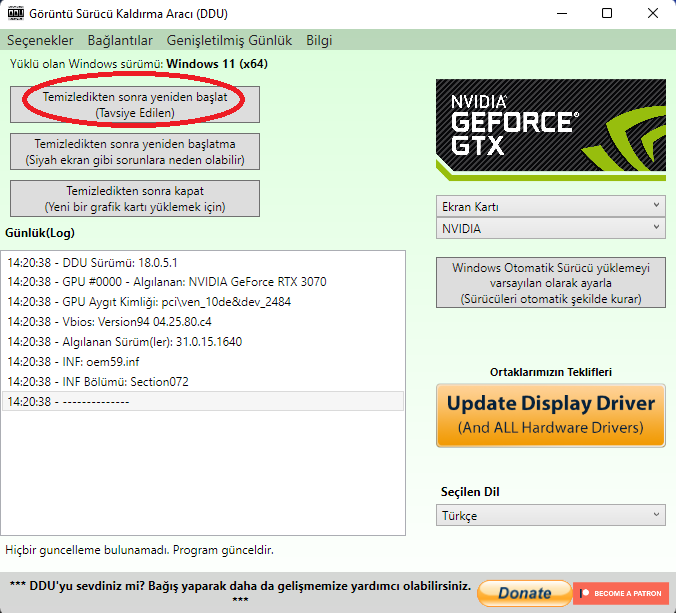676x613 pixels.
Task: Click the DDU app icon in title bar
Action: (16, 13)
